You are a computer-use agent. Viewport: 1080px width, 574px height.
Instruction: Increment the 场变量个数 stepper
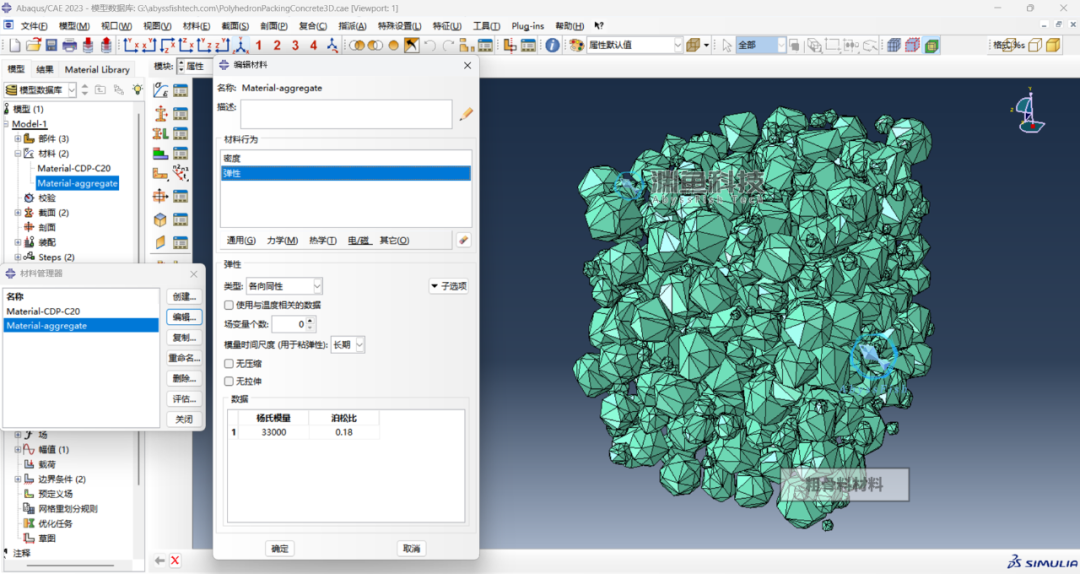coord(311,320)
